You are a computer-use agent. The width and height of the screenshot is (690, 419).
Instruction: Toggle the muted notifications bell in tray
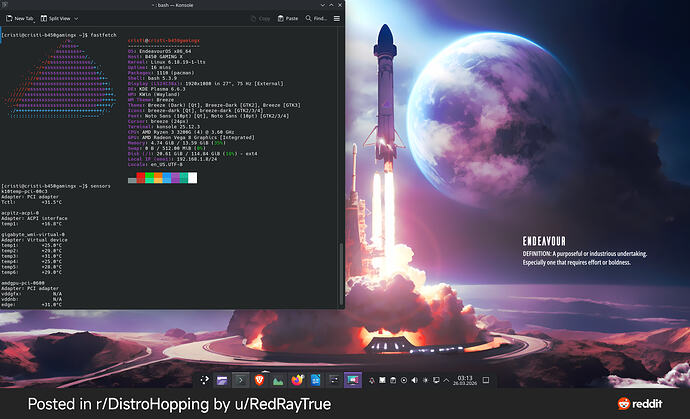(372, 380)
